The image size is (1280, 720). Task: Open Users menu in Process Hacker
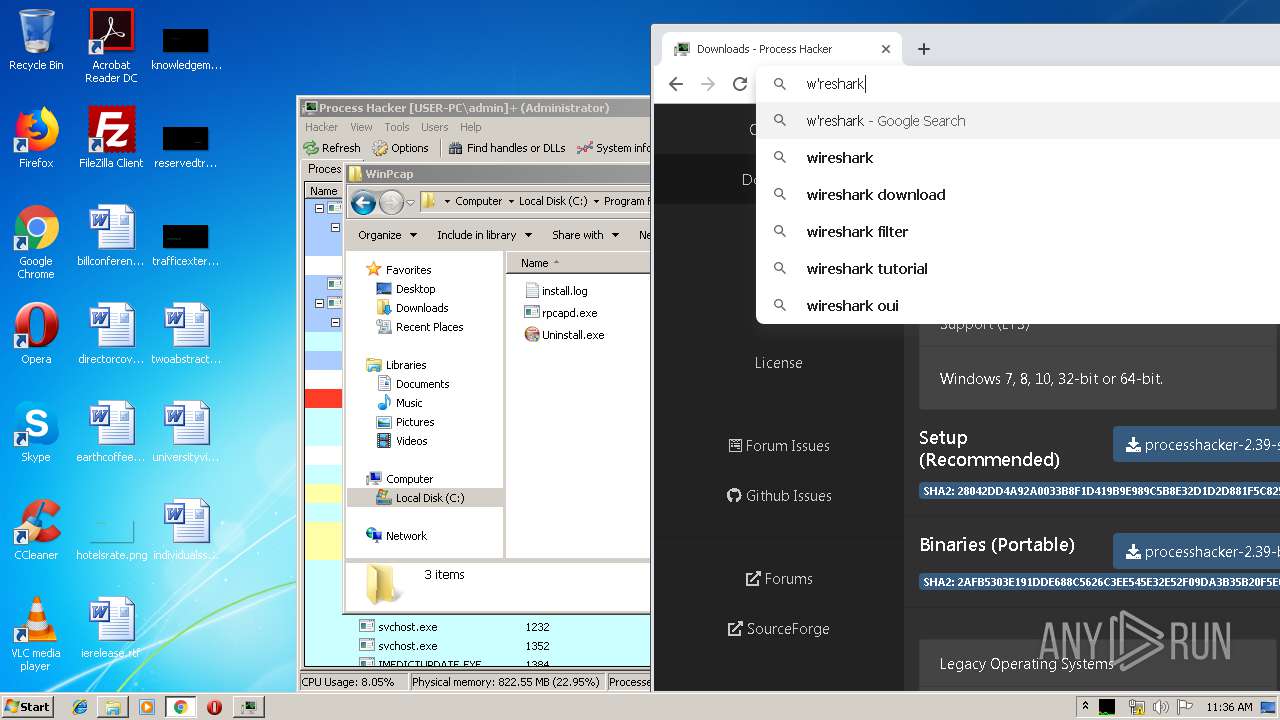click(x=434, y=127)
